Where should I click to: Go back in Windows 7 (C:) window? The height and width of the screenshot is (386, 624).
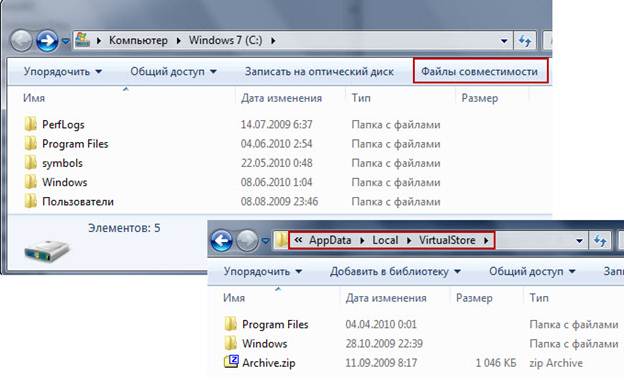pos(21,41)
